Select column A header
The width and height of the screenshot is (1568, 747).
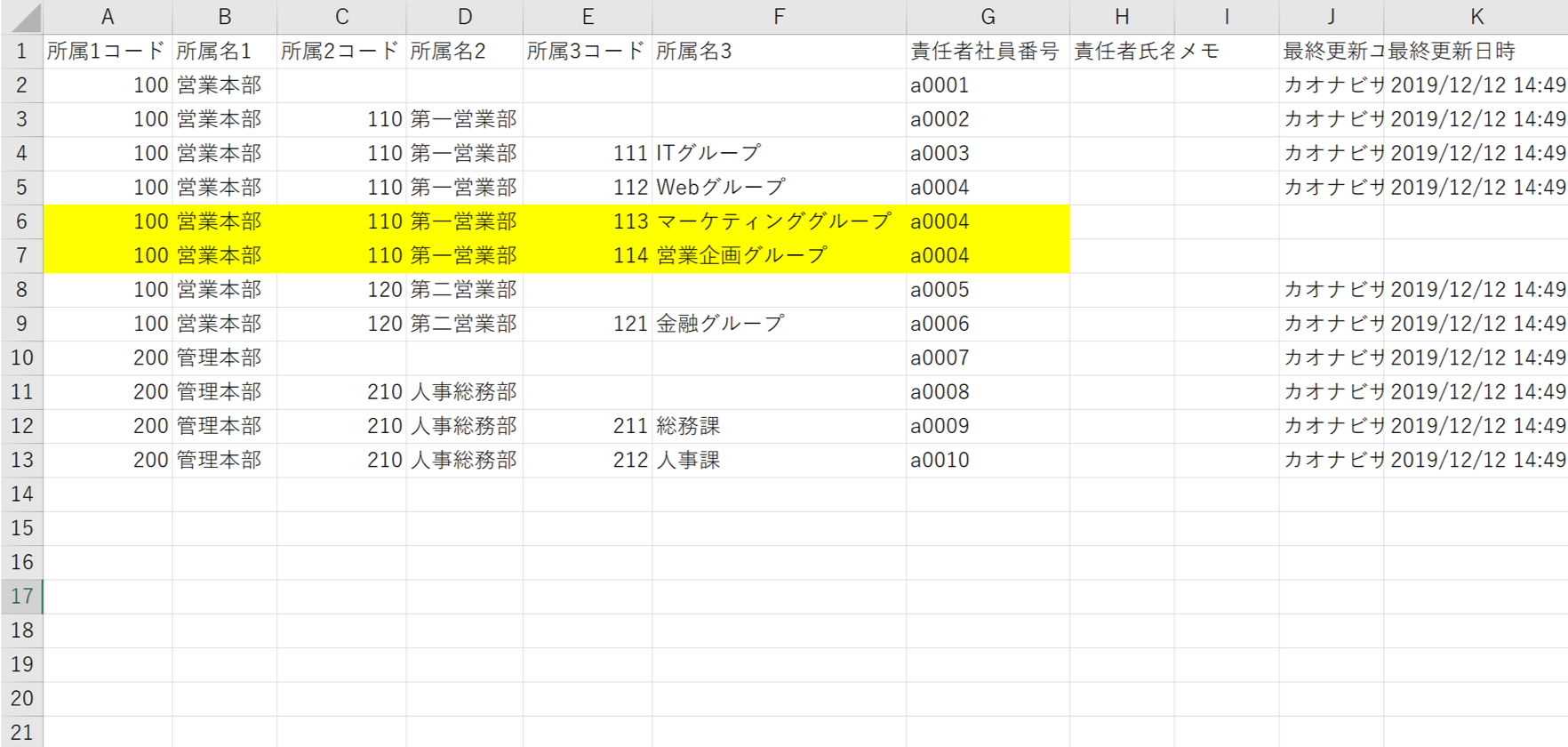(x=108, y=17)
